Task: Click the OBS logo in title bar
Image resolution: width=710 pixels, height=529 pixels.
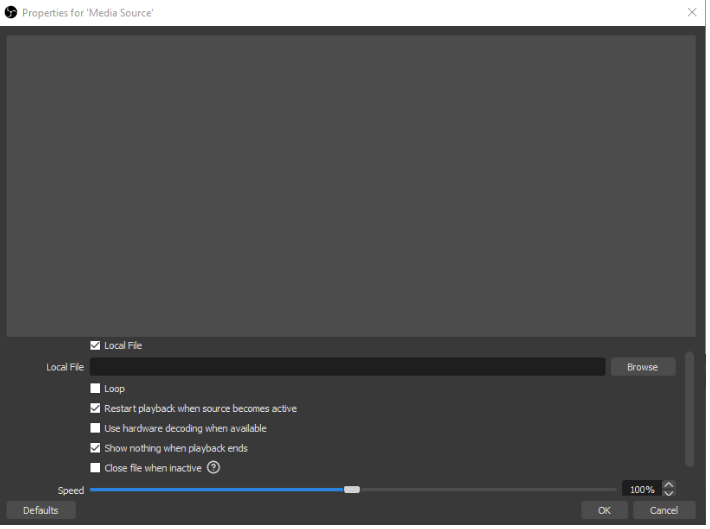Action: tap(11, 12)
